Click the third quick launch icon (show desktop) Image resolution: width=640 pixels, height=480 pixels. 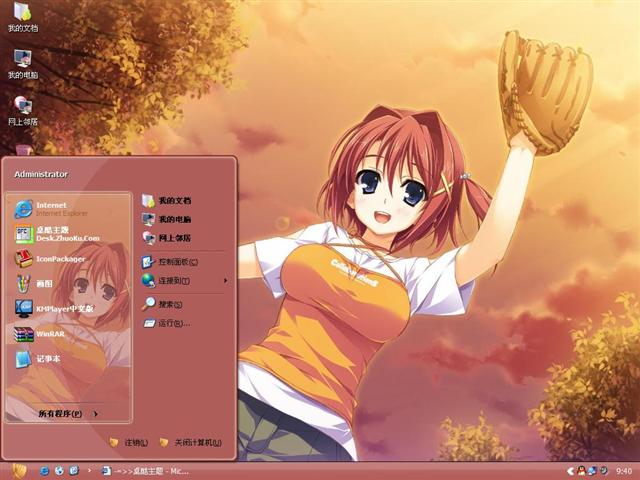tap(74, 471)
